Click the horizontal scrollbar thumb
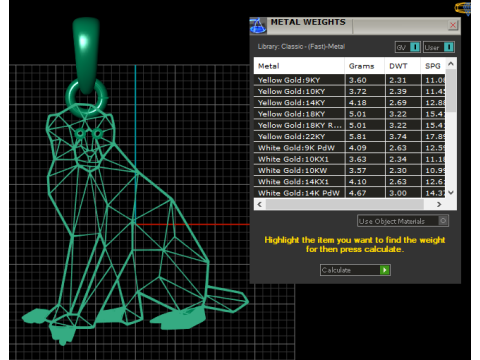 345,204
